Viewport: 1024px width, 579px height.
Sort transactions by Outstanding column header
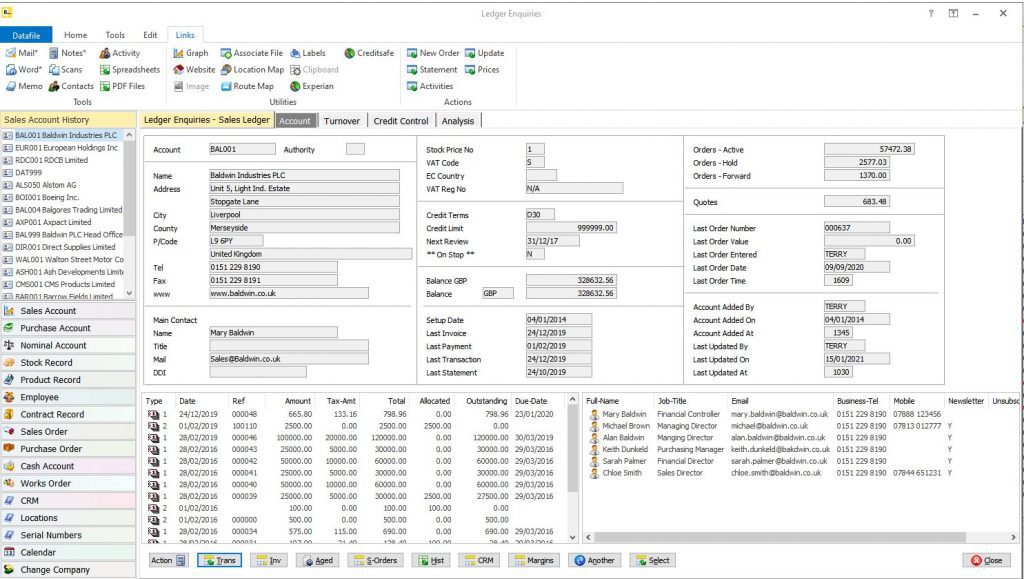coord(486,401)
